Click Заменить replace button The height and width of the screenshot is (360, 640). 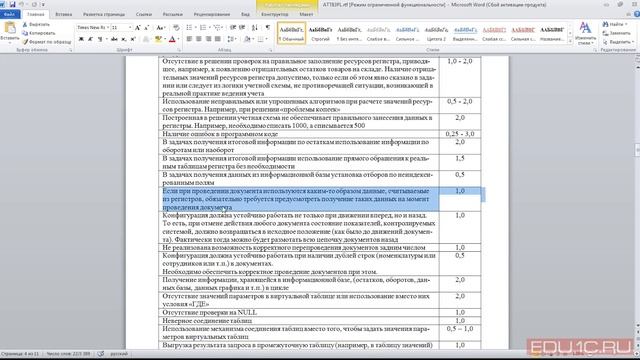616,33
